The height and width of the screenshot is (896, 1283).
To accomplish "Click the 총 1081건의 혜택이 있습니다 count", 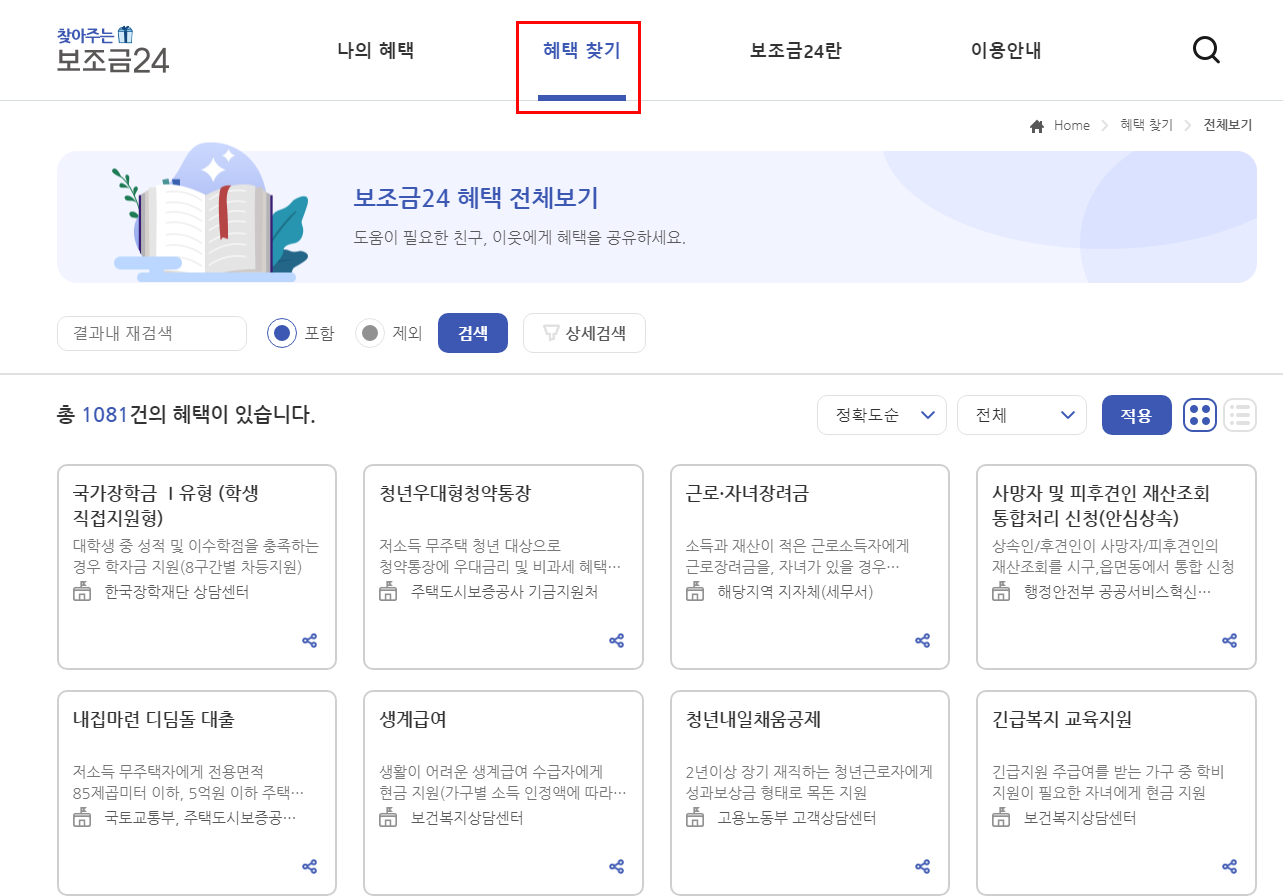I will pyautogui.click(x=186, y=415).
